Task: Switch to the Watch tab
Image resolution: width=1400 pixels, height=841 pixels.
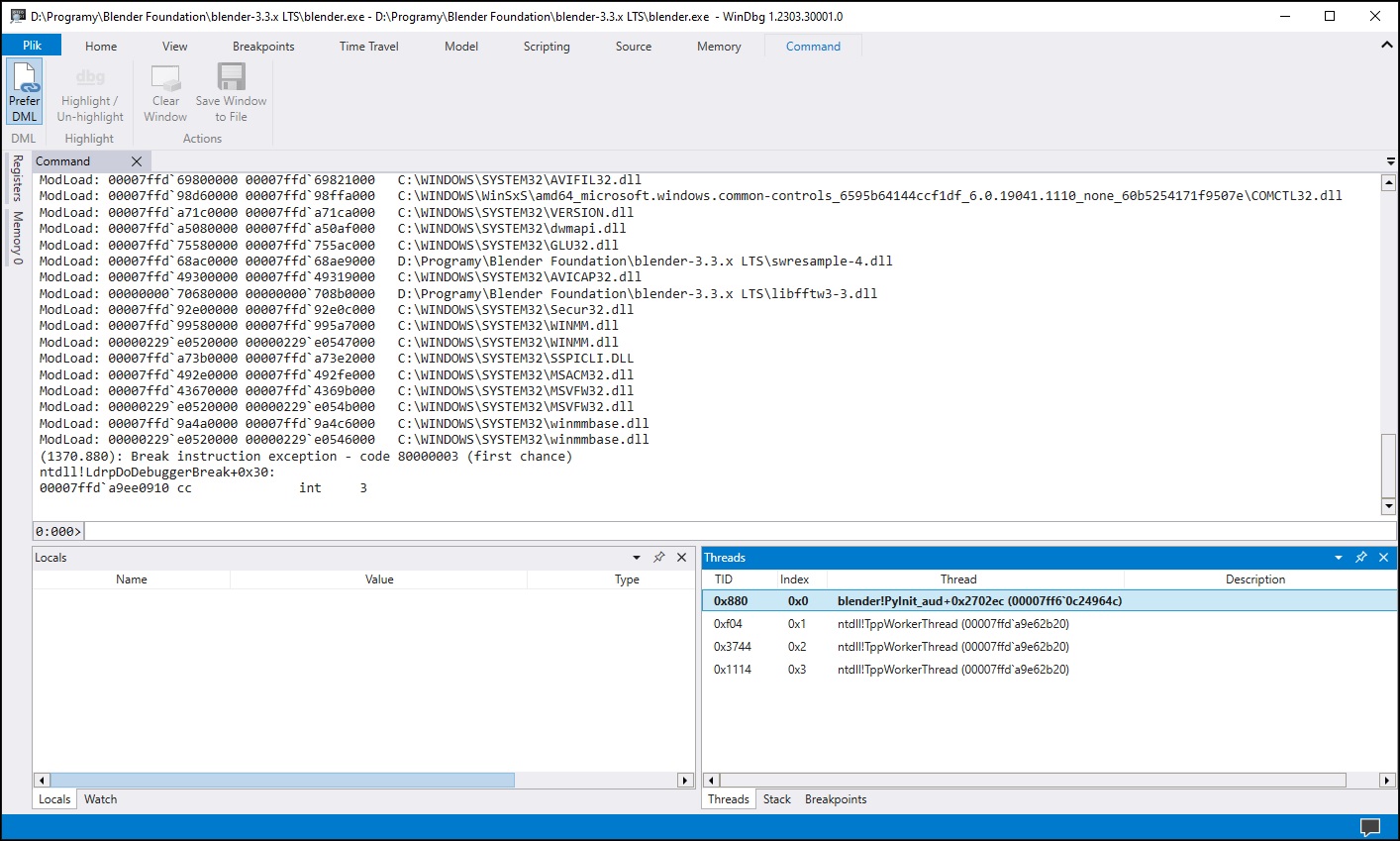Action: coord(100,798)
